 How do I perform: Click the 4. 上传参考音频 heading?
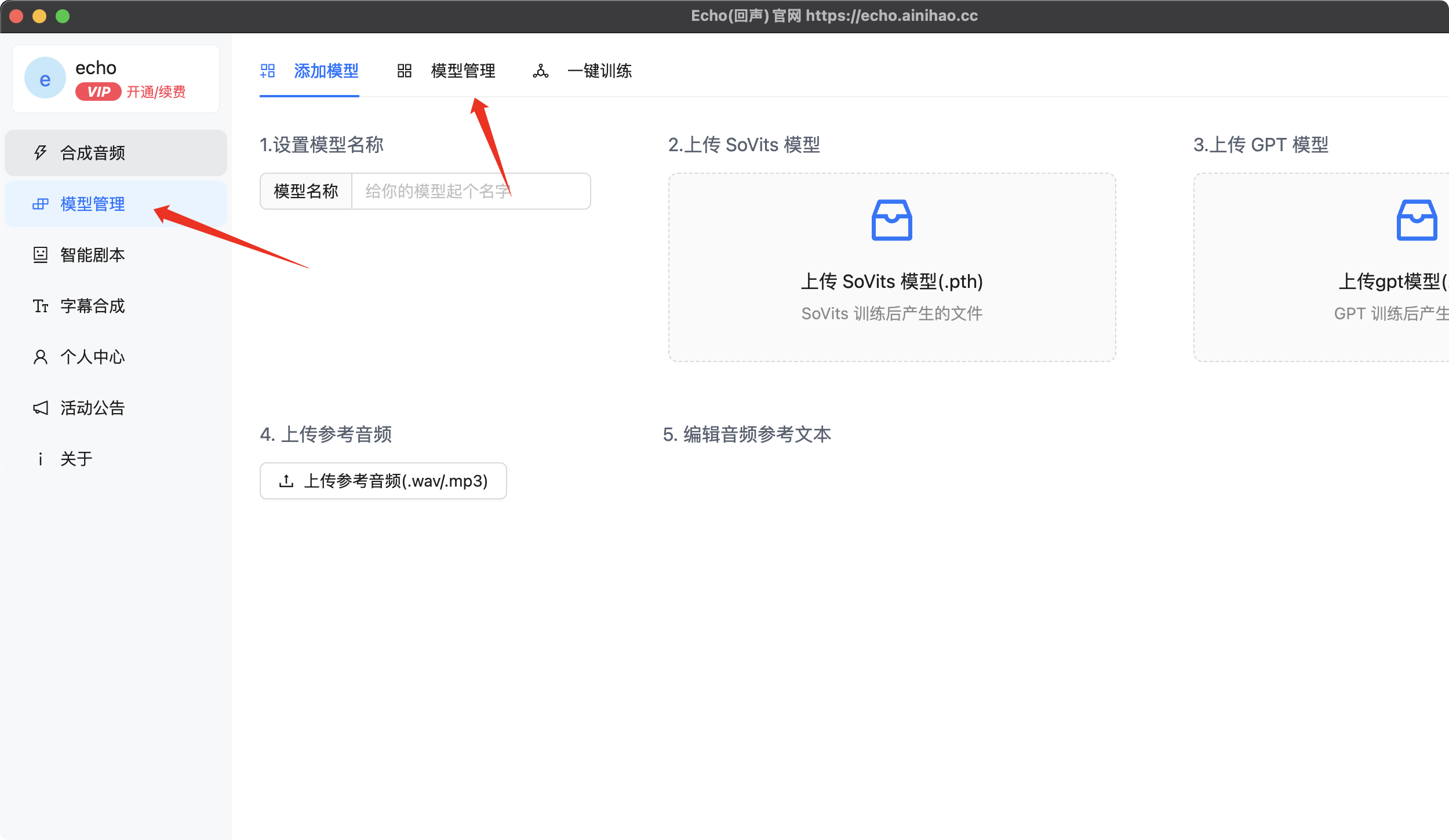326,434
